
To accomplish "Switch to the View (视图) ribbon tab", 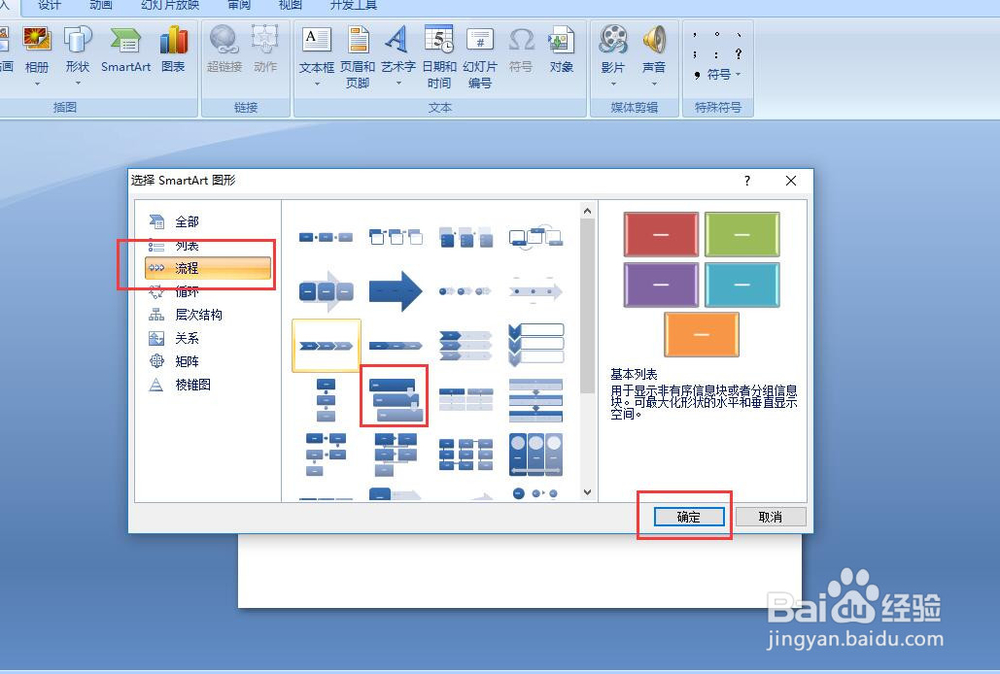I will click(x=290, y=5).
